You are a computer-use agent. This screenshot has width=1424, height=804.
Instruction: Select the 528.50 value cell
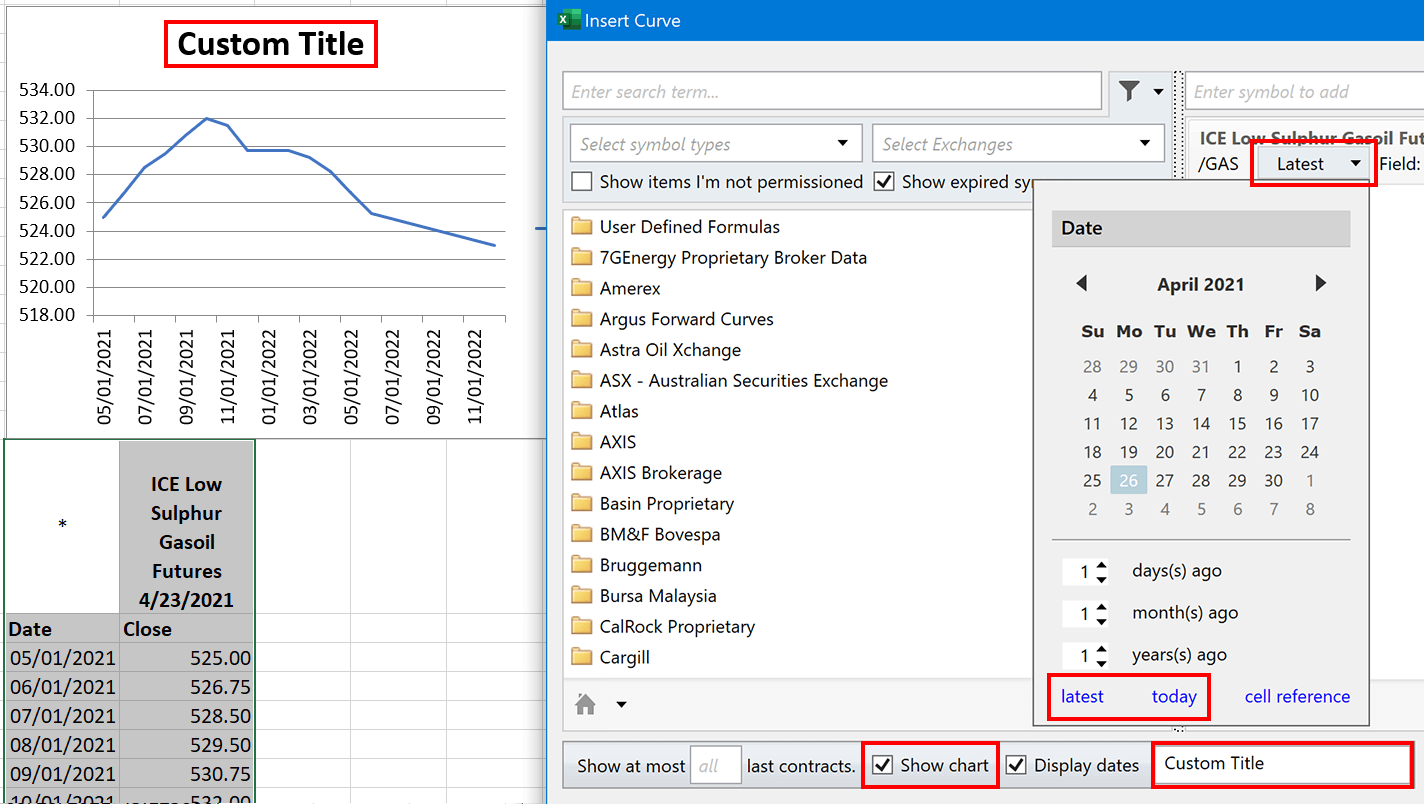pos(187,716)
